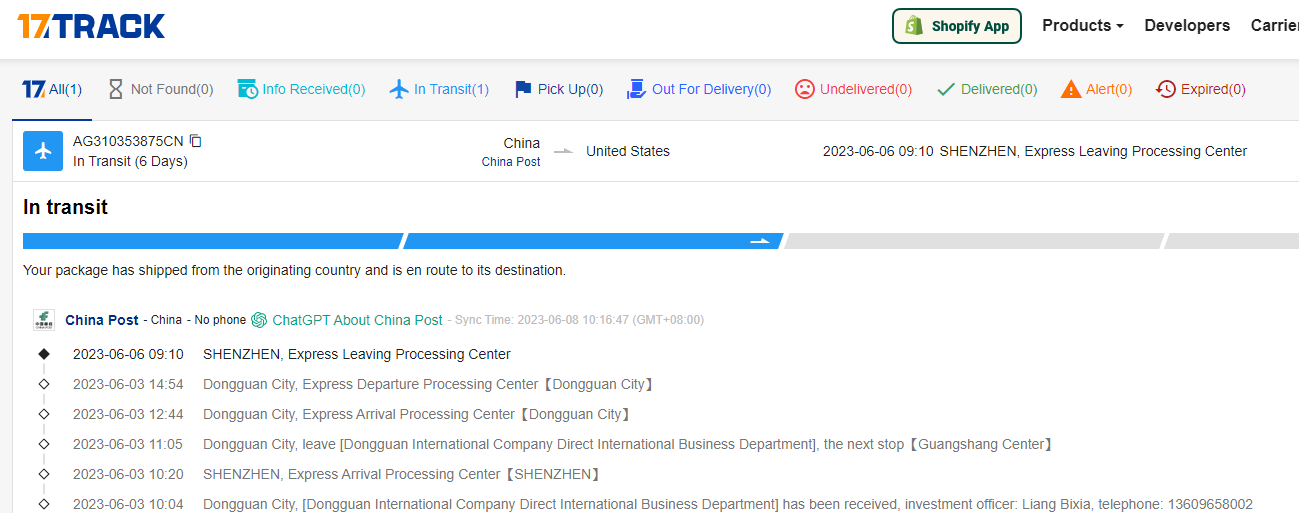Open the Shopify App button
This screenshot has width=1299, height=513.
[x=956, y=26]
